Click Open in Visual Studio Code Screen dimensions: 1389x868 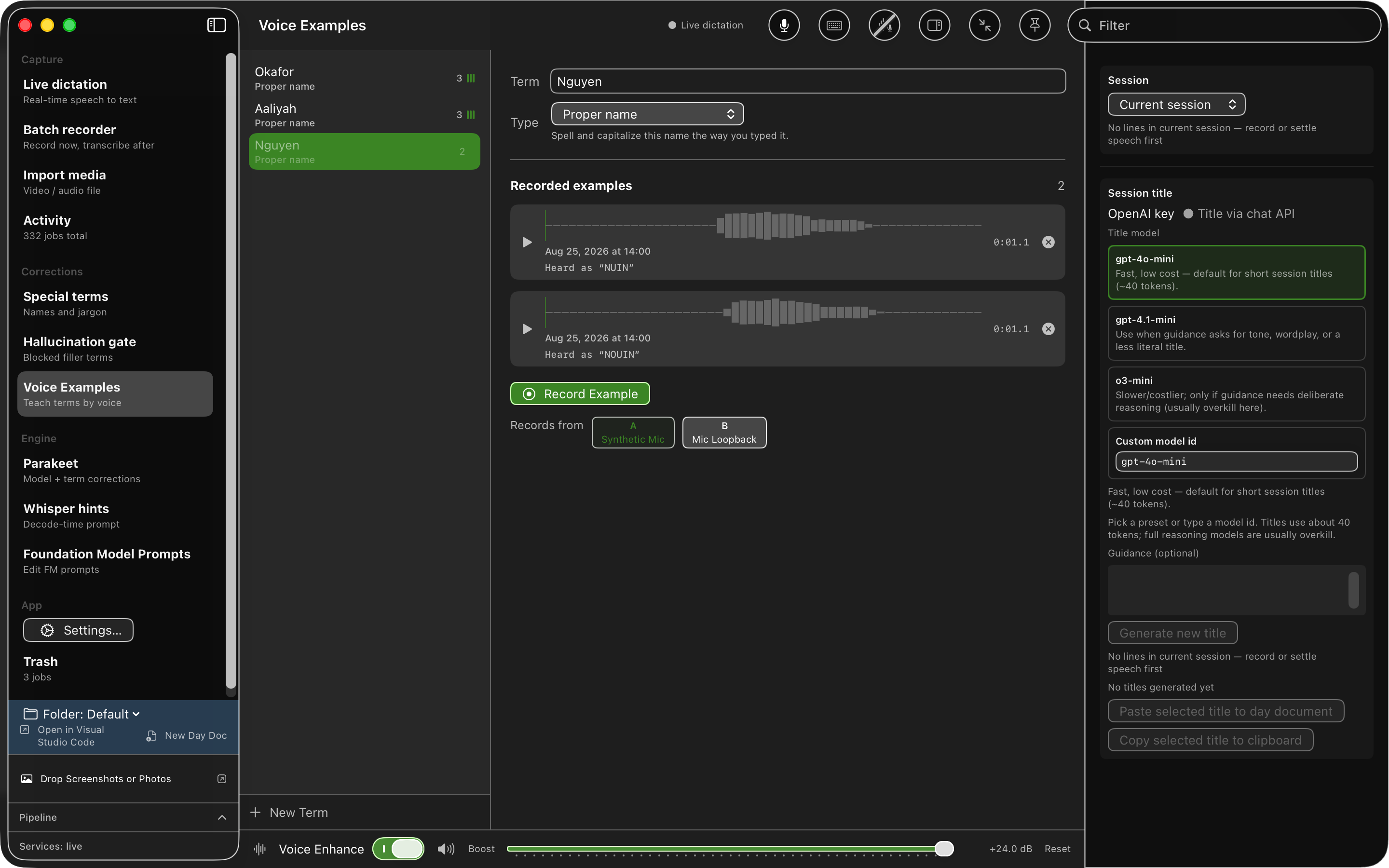64,735
